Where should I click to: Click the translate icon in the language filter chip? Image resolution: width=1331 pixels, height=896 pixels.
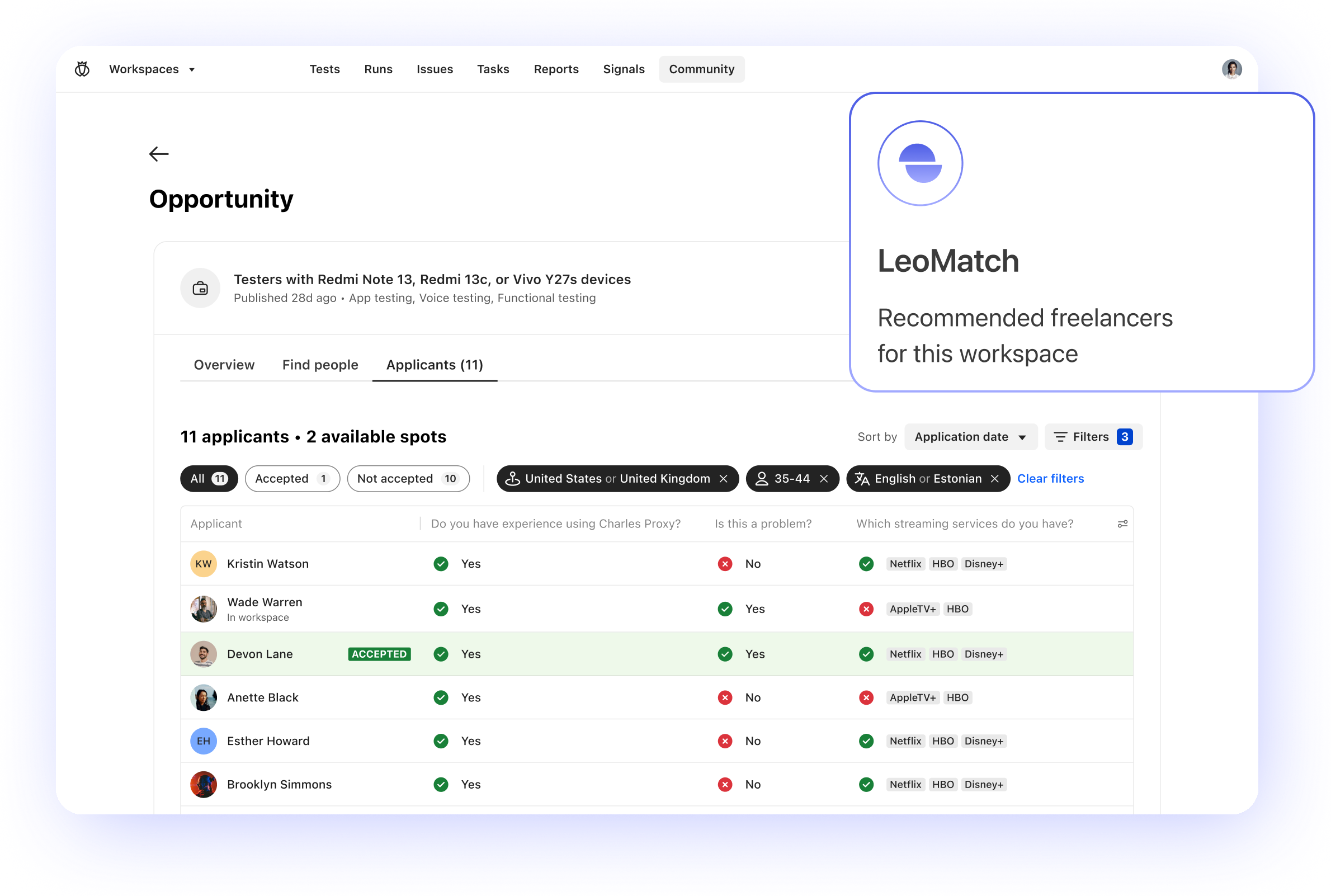pyautogui.click(x=861, y=479)
